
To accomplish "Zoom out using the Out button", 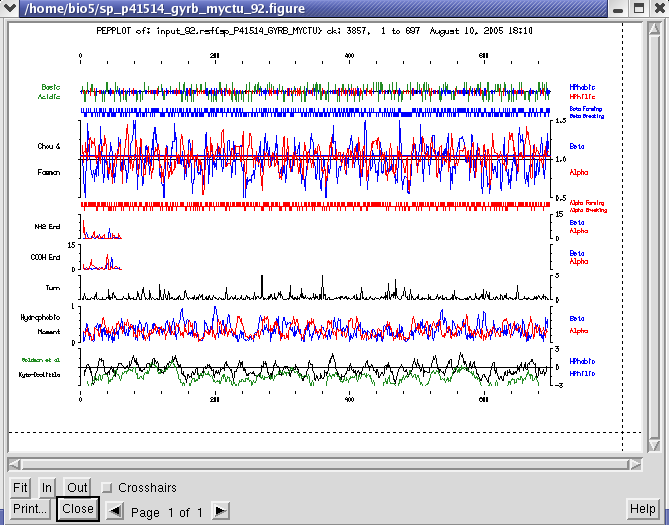I will 77,487.
